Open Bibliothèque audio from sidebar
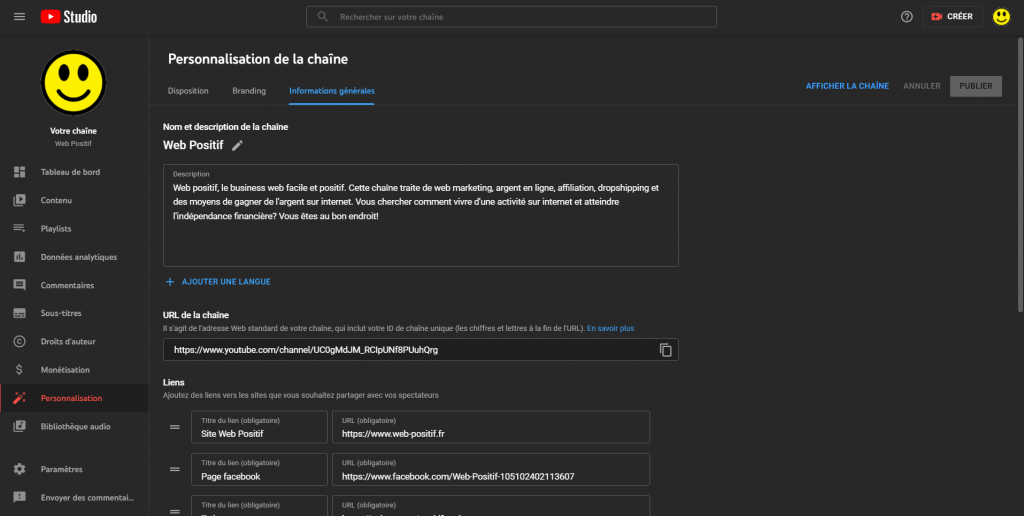Viewport: 1024px width, 516px height. click(x=75, y=427)
